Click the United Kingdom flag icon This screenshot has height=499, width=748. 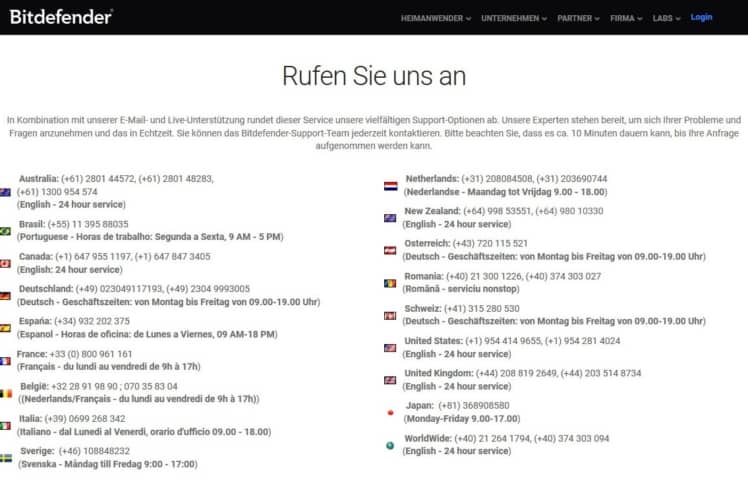coord(390,380)
